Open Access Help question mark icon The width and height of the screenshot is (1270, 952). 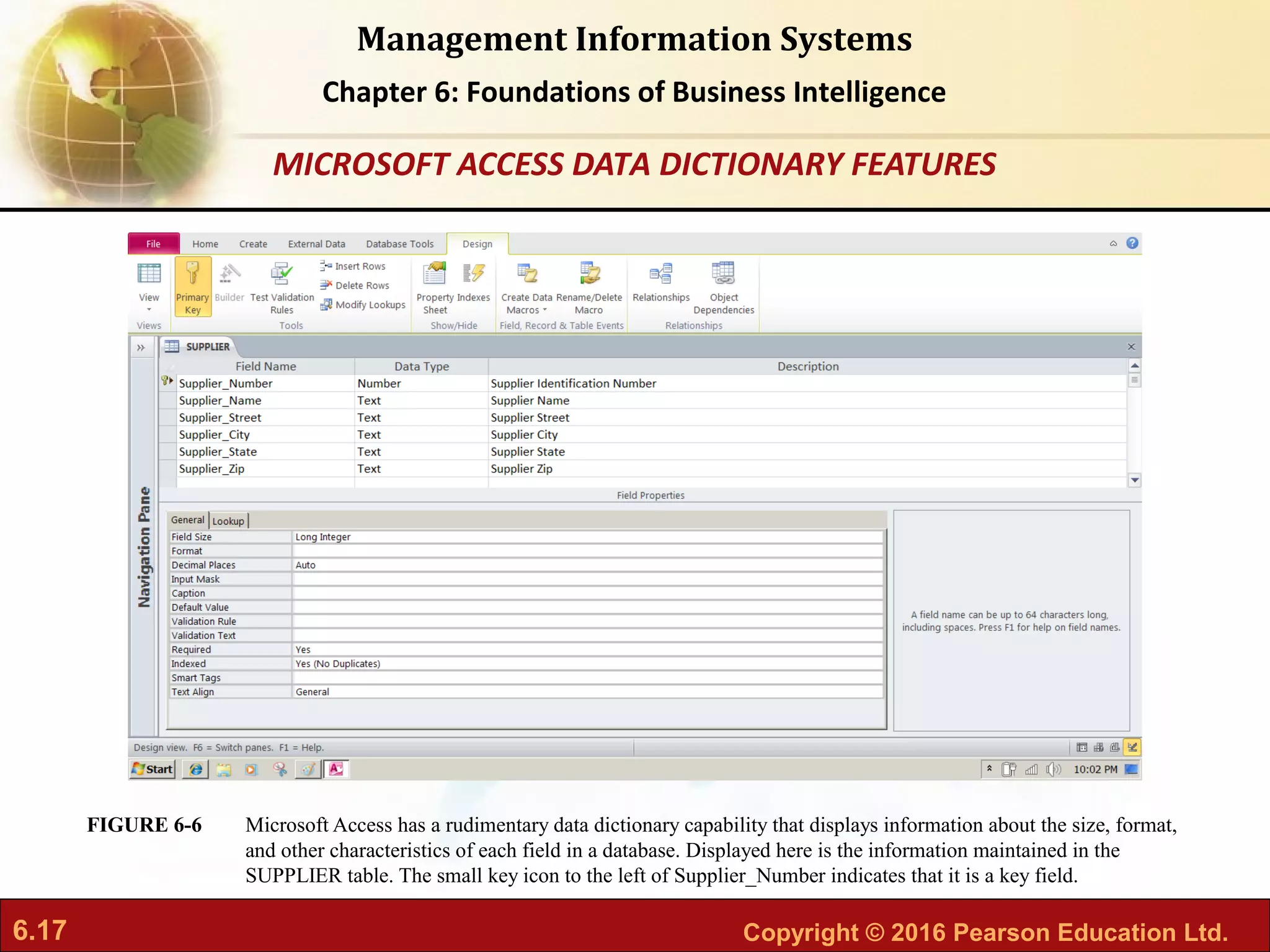1132,243
